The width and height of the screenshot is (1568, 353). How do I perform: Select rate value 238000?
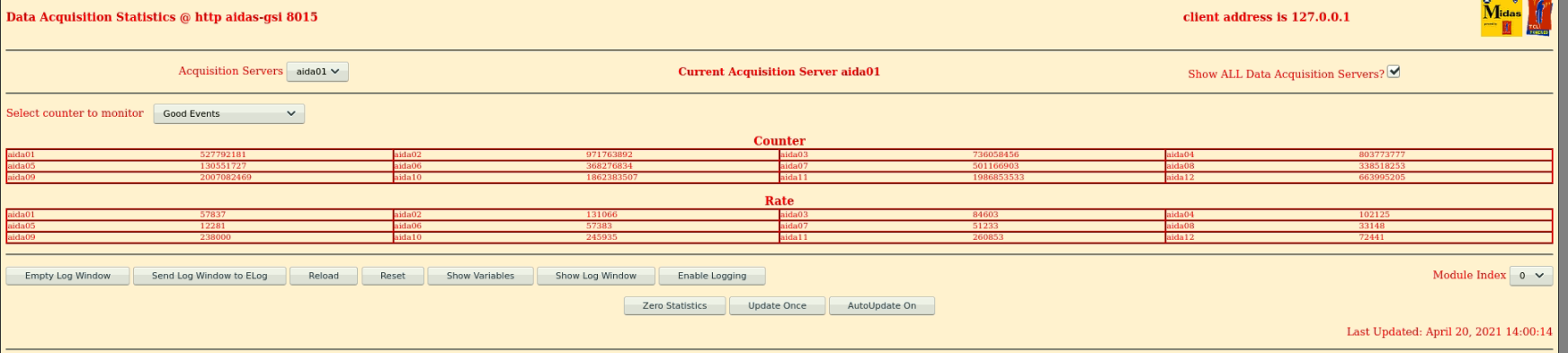tap(216, 238)
